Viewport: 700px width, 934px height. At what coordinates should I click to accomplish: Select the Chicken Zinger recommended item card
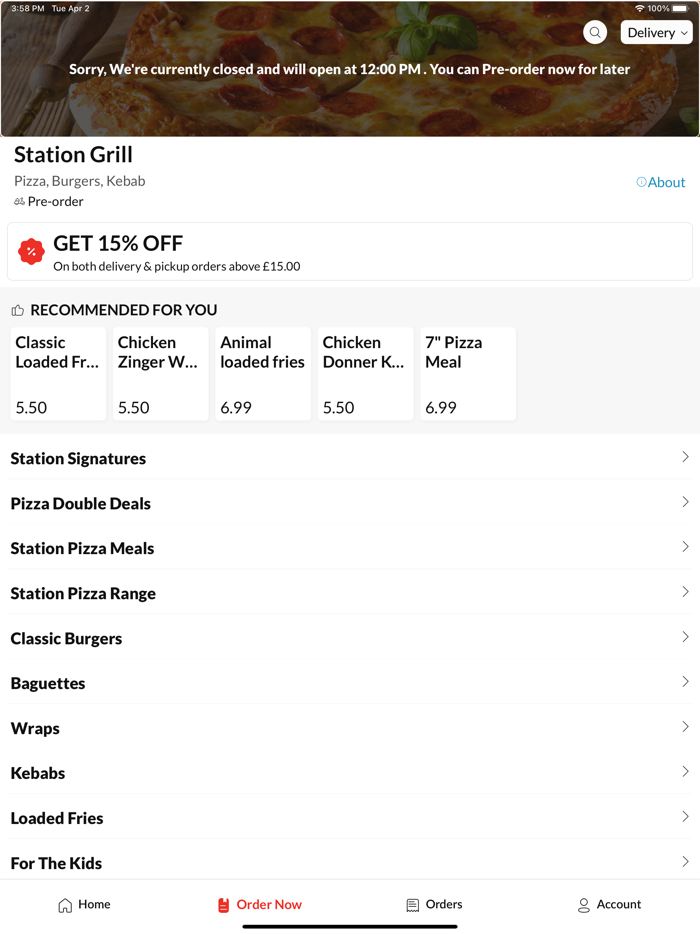pos(160,373)
